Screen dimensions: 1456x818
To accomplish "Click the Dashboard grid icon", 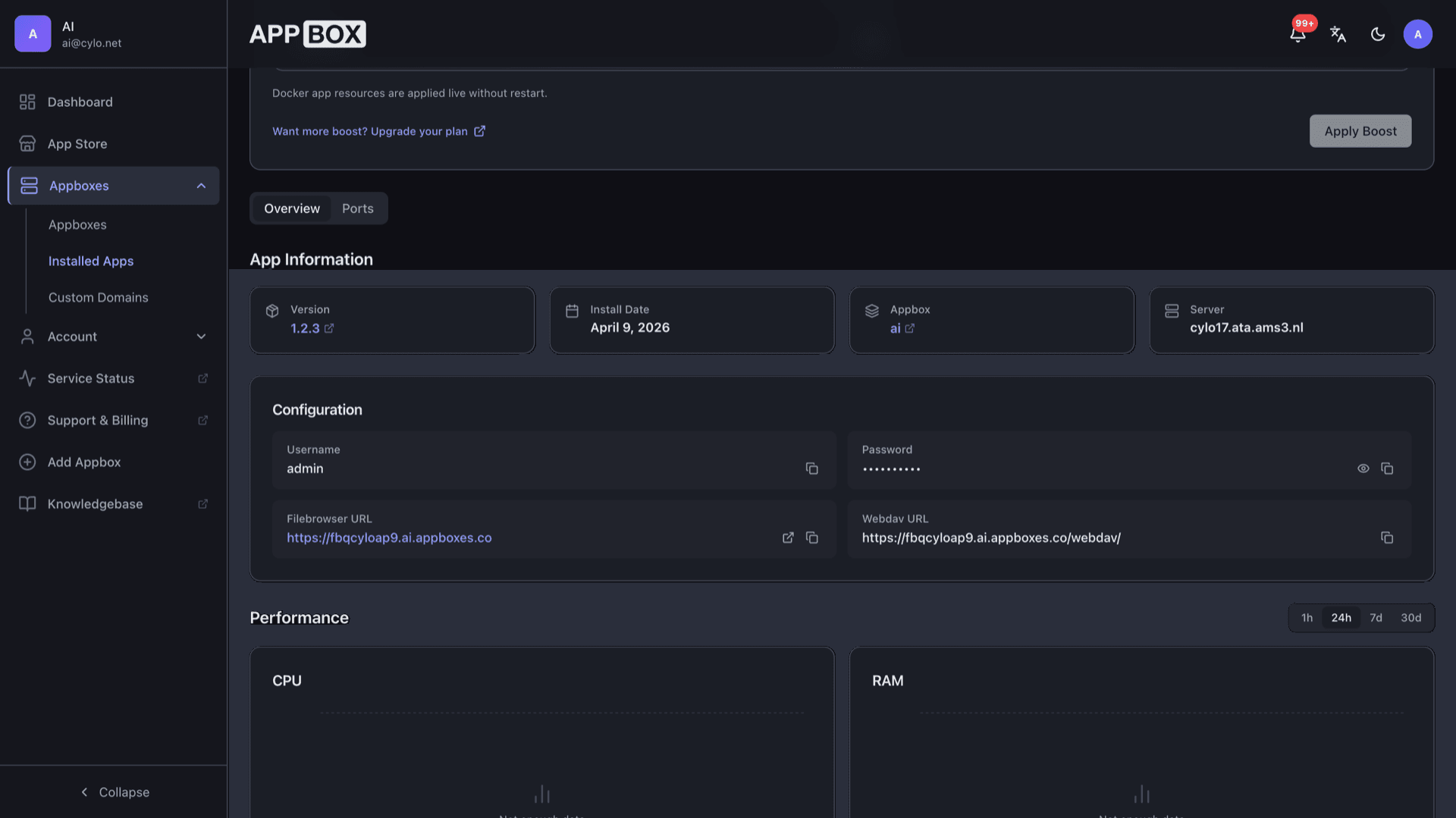I will tap(27, 102).
